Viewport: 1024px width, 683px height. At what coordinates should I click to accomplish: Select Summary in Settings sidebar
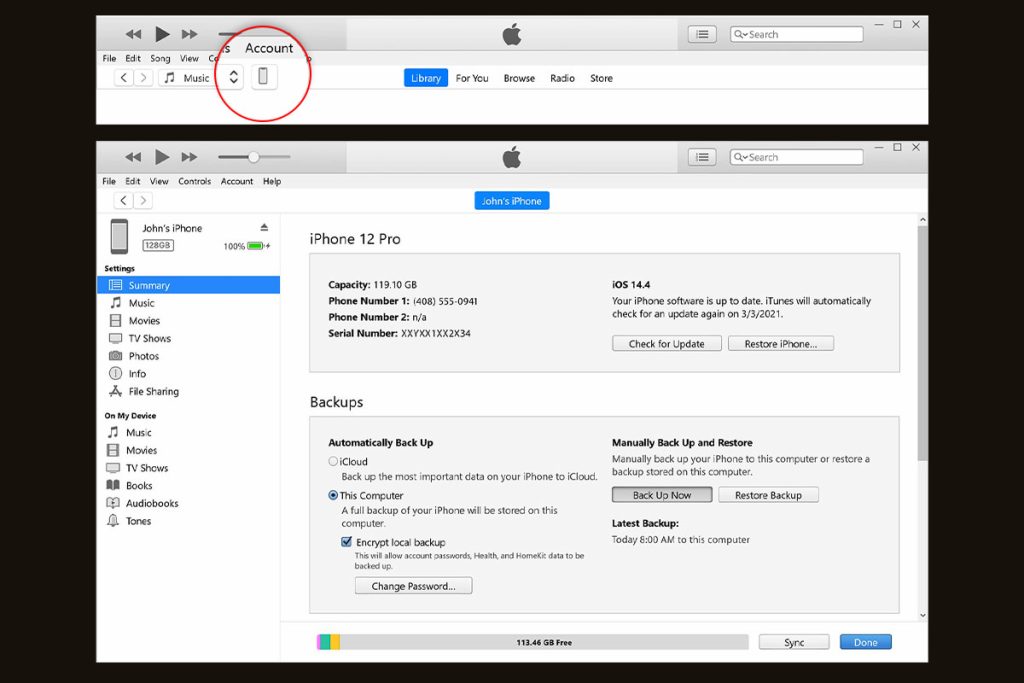189,285
